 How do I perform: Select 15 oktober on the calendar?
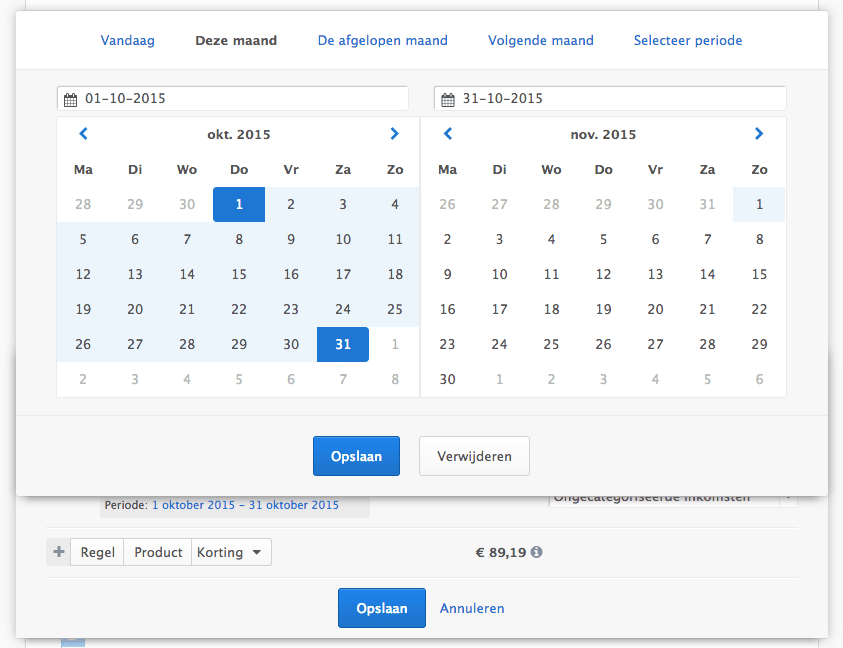(239, 274)
